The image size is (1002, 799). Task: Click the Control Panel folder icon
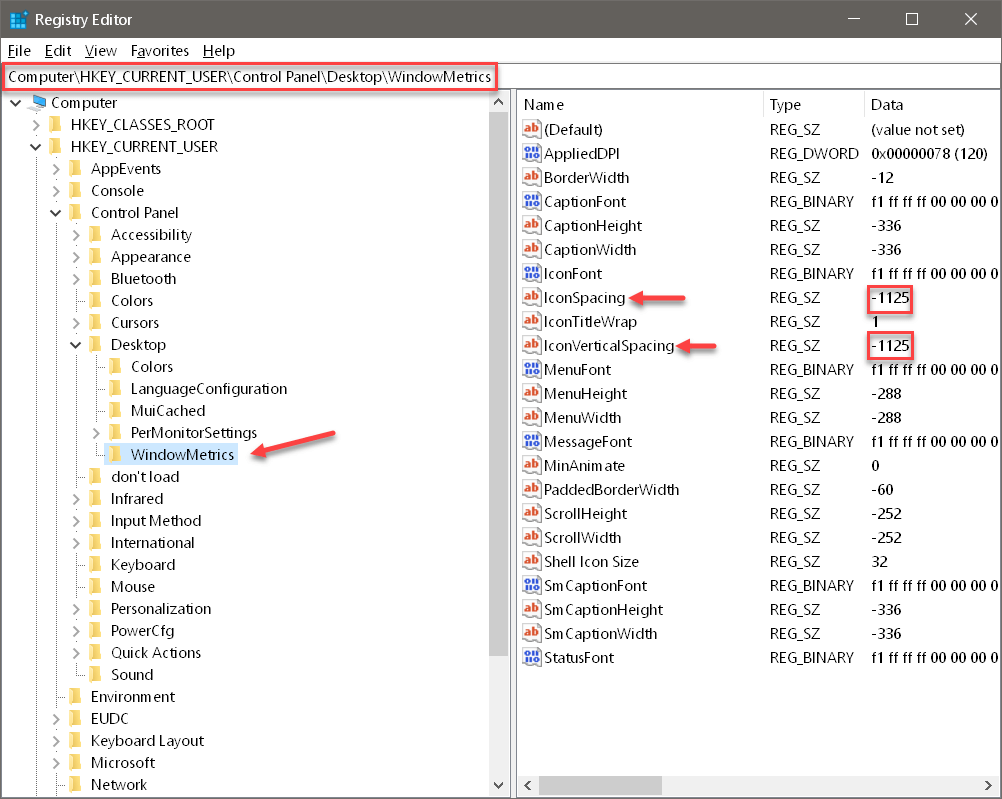pyautogui.click(x=75, y=212)
